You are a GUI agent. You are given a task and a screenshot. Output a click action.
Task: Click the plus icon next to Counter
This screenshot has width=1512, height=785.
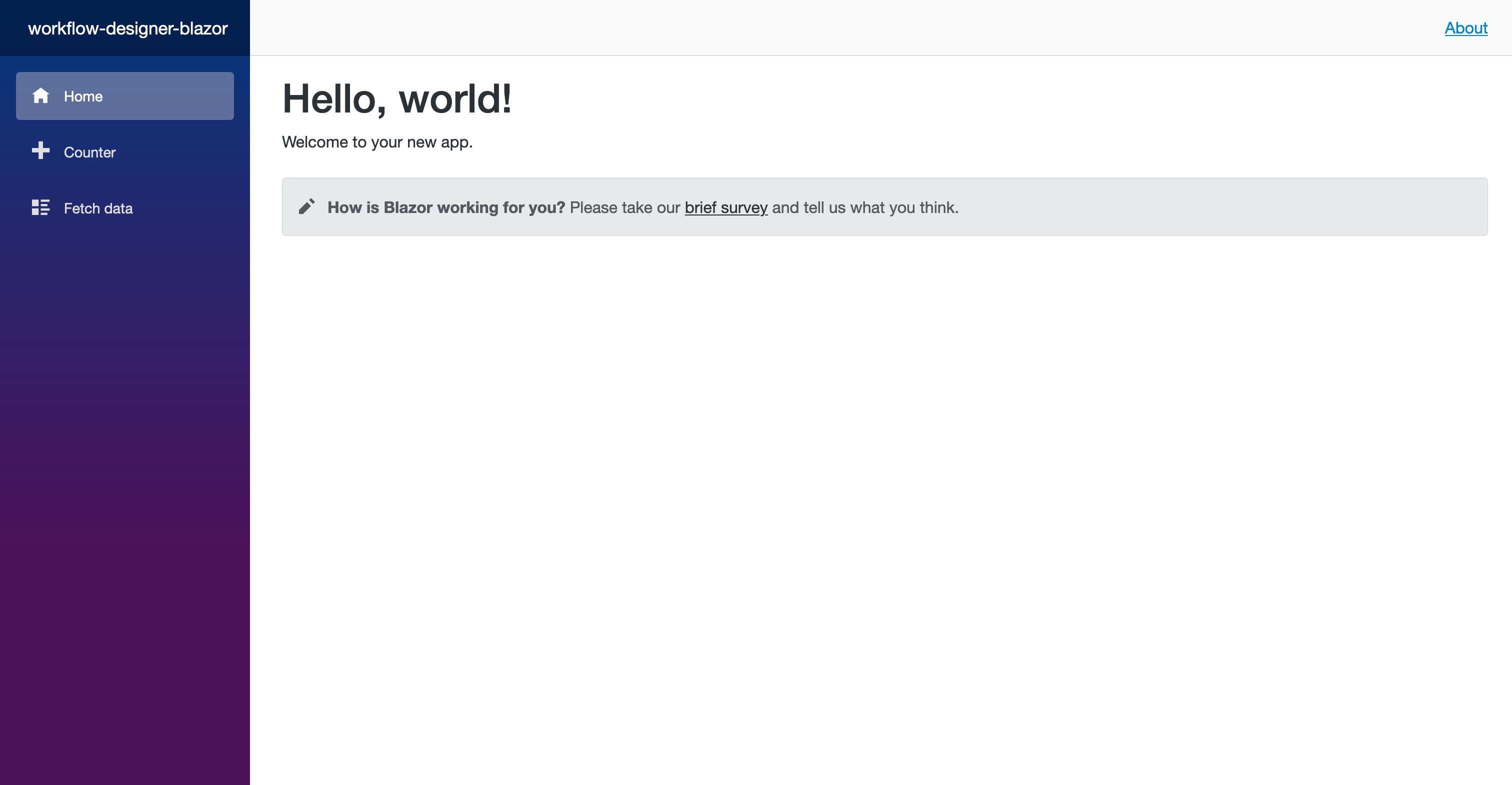click(40, 151)
